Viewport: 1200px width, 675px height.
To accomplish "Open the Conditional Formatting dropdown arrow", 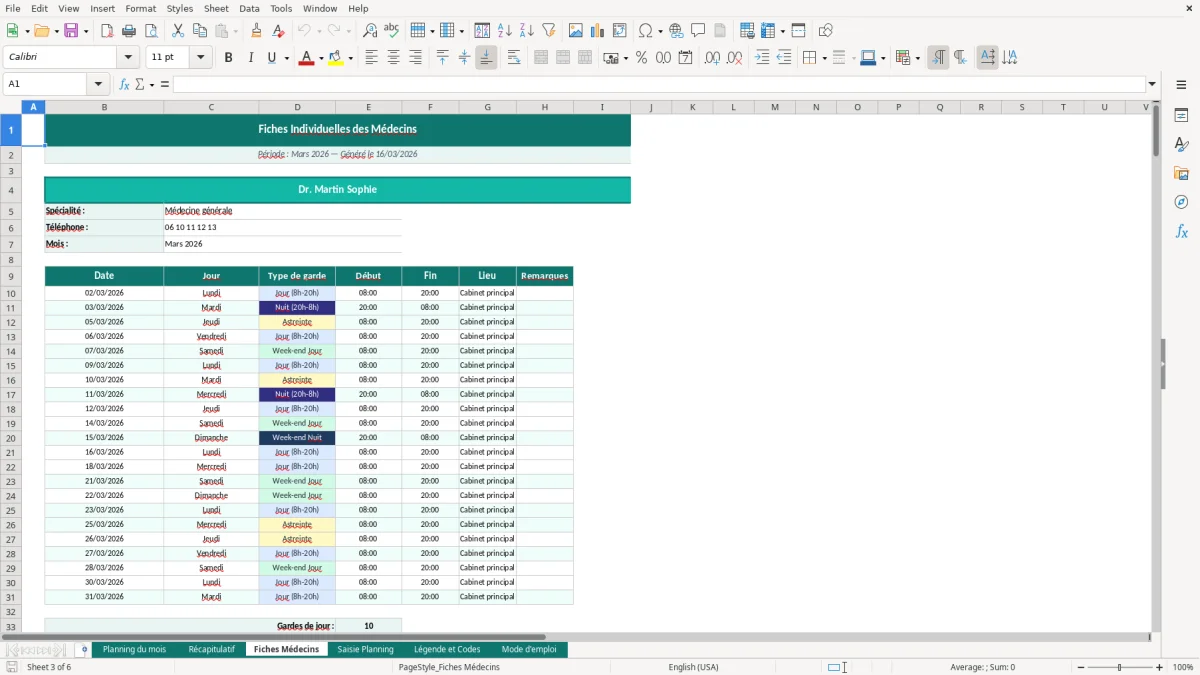I will pos(917,58).
